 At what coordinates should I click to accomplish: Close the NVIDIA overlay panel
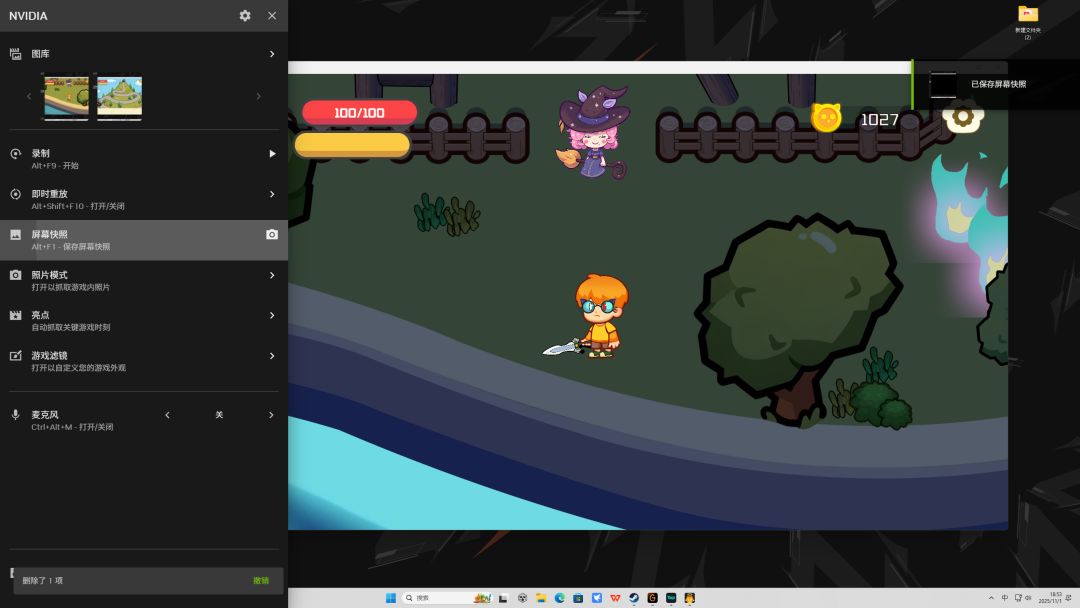[x=272, y=15]
